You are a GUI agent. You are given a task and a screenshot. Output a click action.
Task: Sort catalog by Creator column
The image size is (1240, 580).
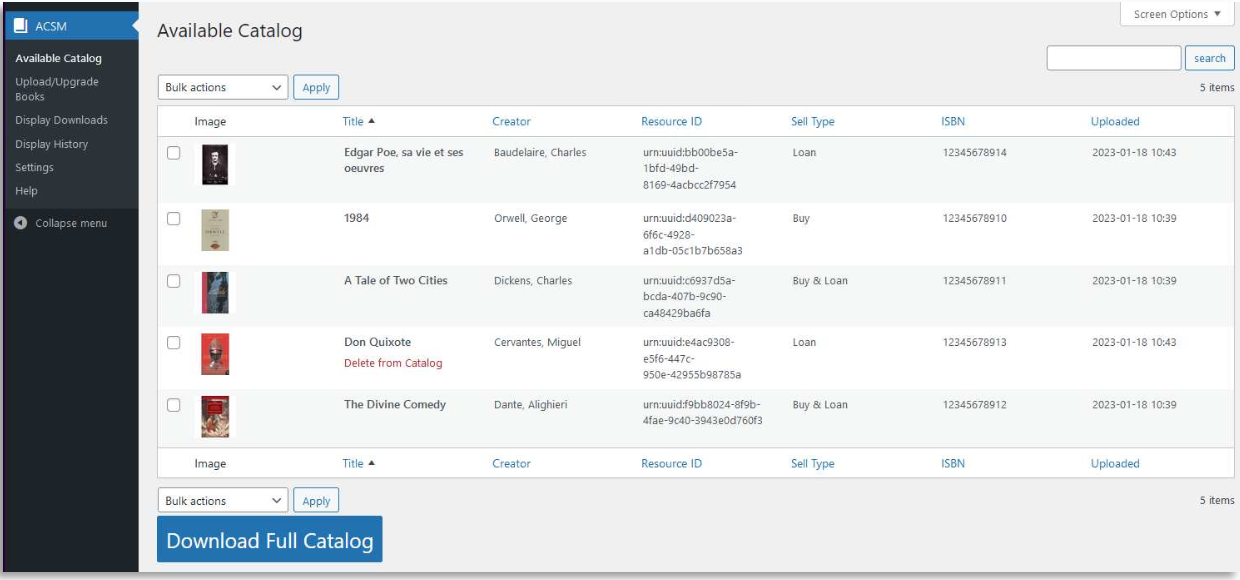(510, 121)
